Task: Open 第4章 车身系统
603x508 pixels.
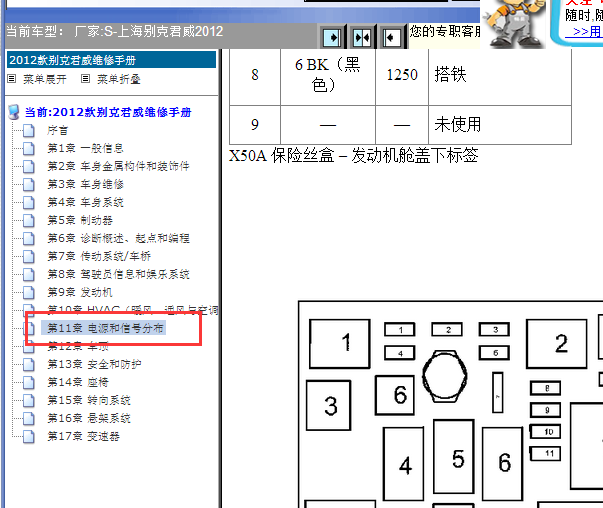Action: 85,202
